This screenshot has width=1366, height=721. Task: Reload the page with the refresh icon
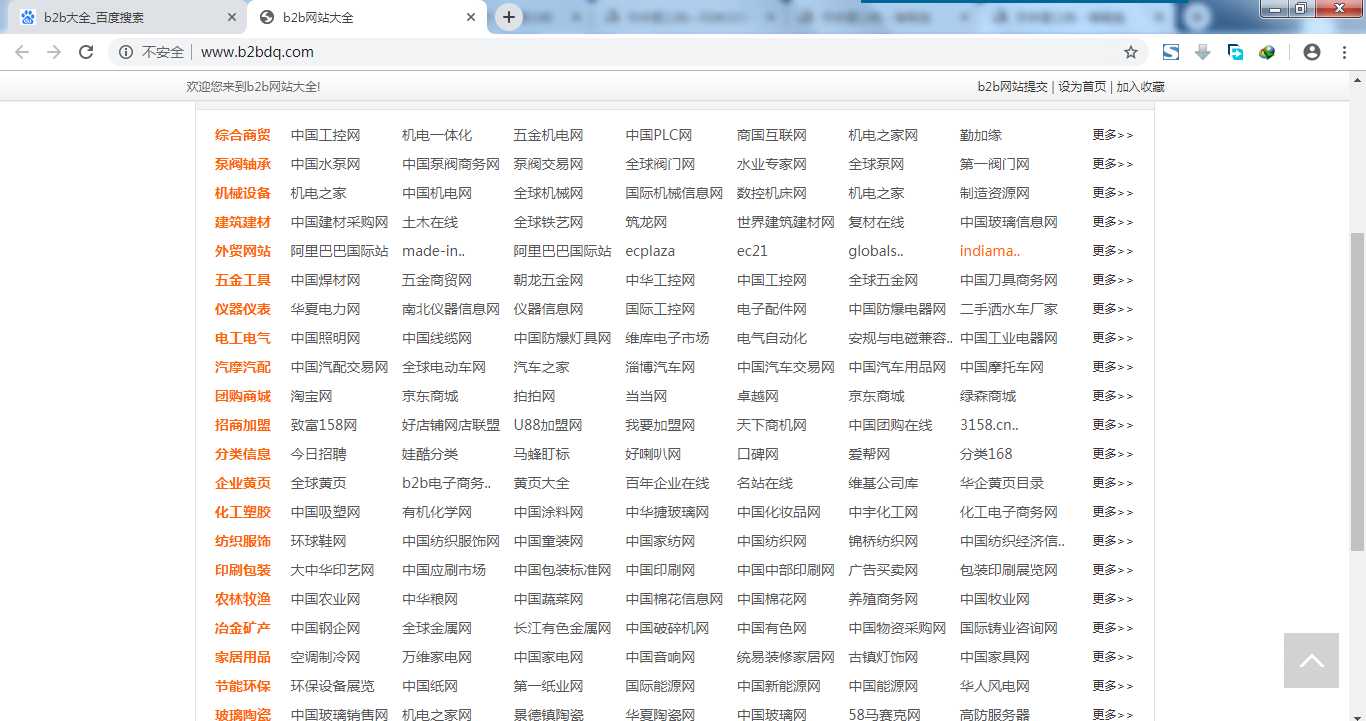coord(86,52)
